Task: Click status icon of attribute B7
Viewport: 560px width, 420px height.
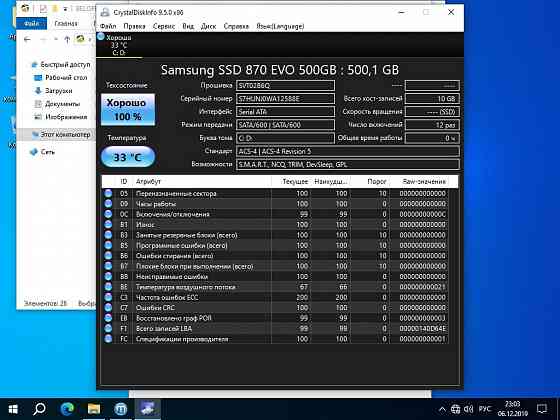Action: [108, 266]
